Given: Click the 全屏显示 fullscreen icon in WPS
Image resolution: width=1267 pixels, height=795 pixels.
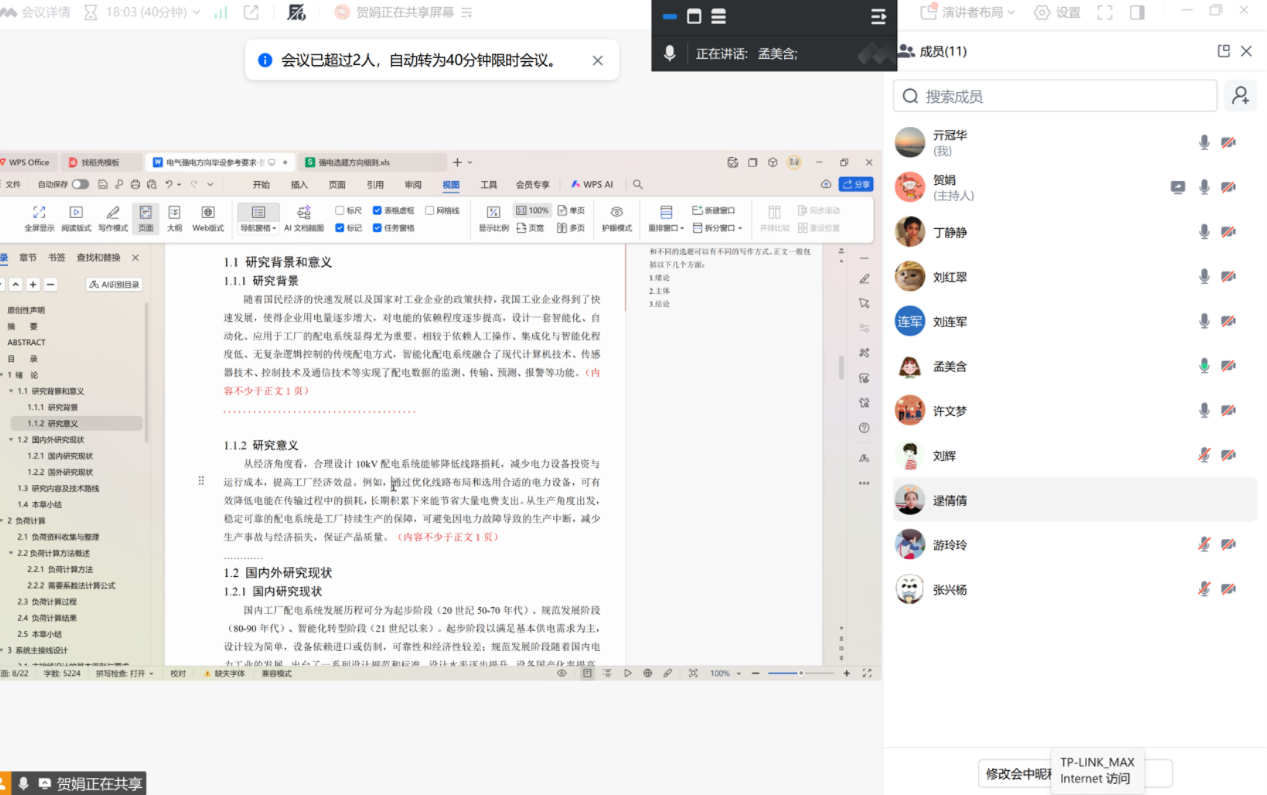Looking at the screenshot, I should click(39, 213).
